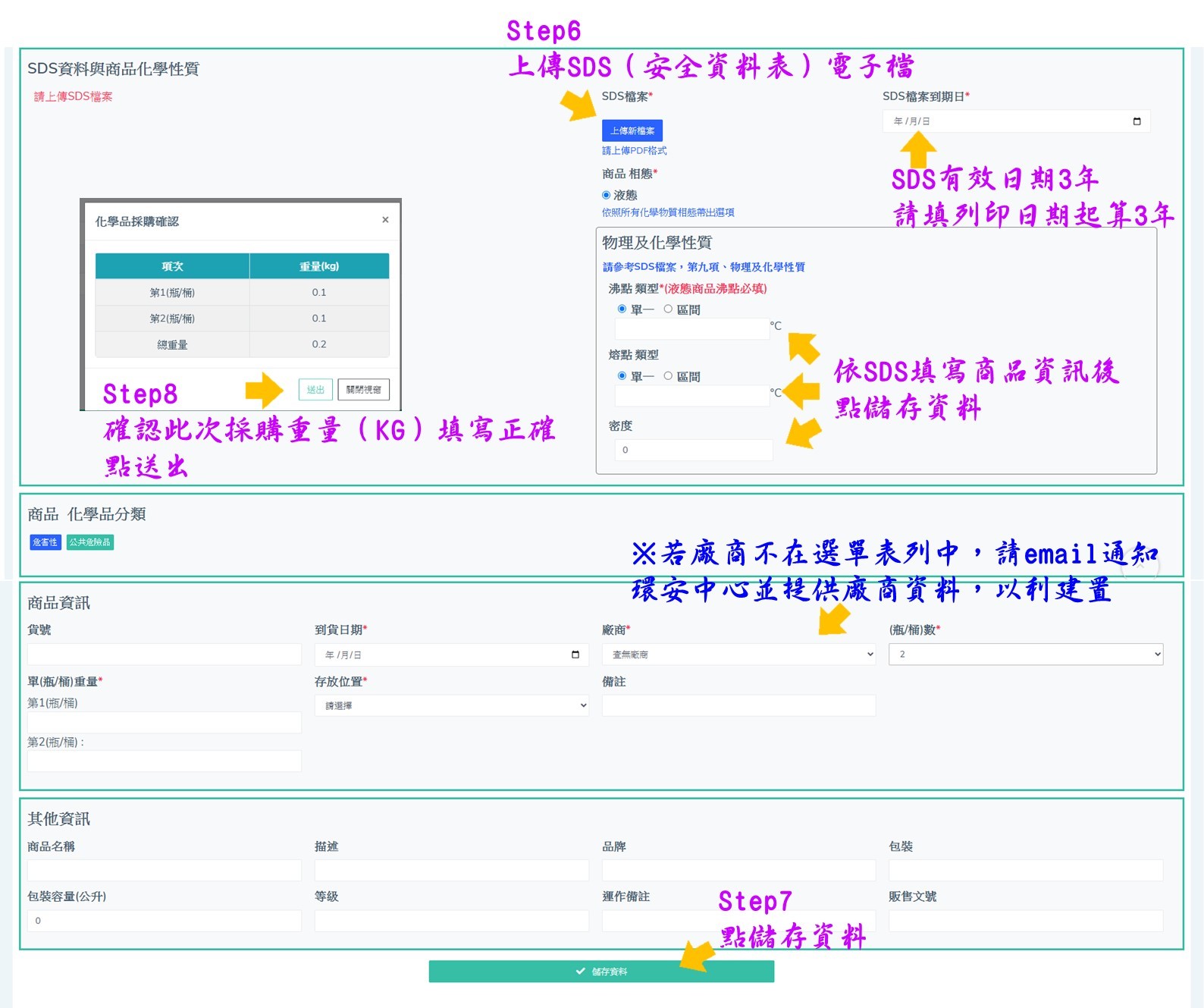The width and height of the screenshot is (1204, 1008).
Task: Click the boiling point temperature input field
Action: (691, 329)
